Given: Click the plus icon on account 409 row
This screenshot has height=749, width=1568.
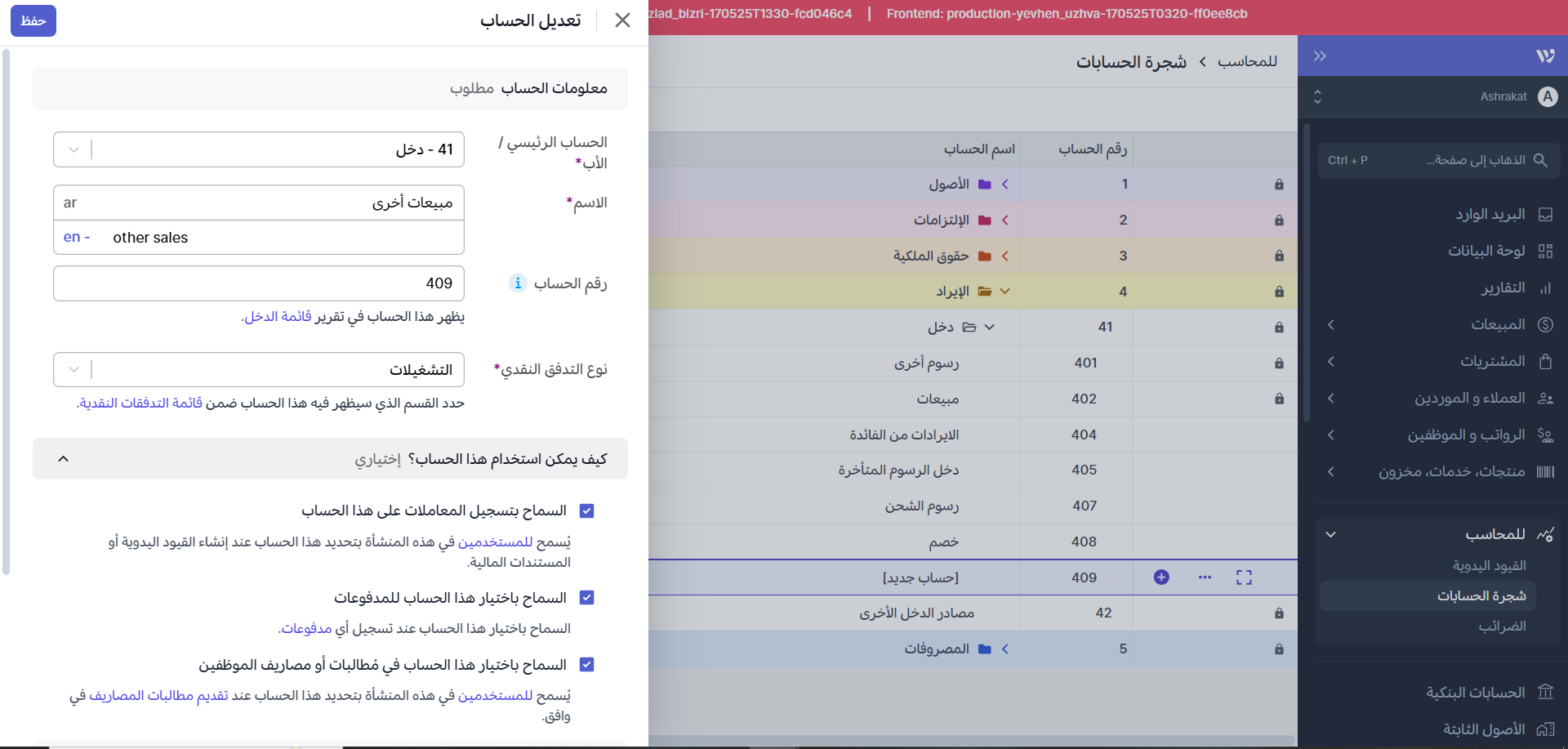Looking at the screenshot, I should coord(1160,577).
